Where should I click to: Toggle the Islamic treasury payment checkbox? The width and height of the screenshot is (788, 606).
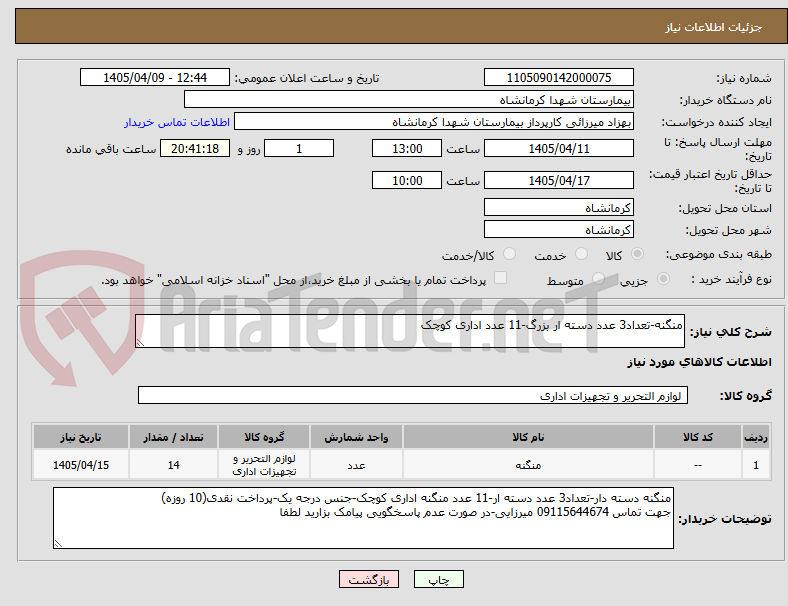(501, 278)
